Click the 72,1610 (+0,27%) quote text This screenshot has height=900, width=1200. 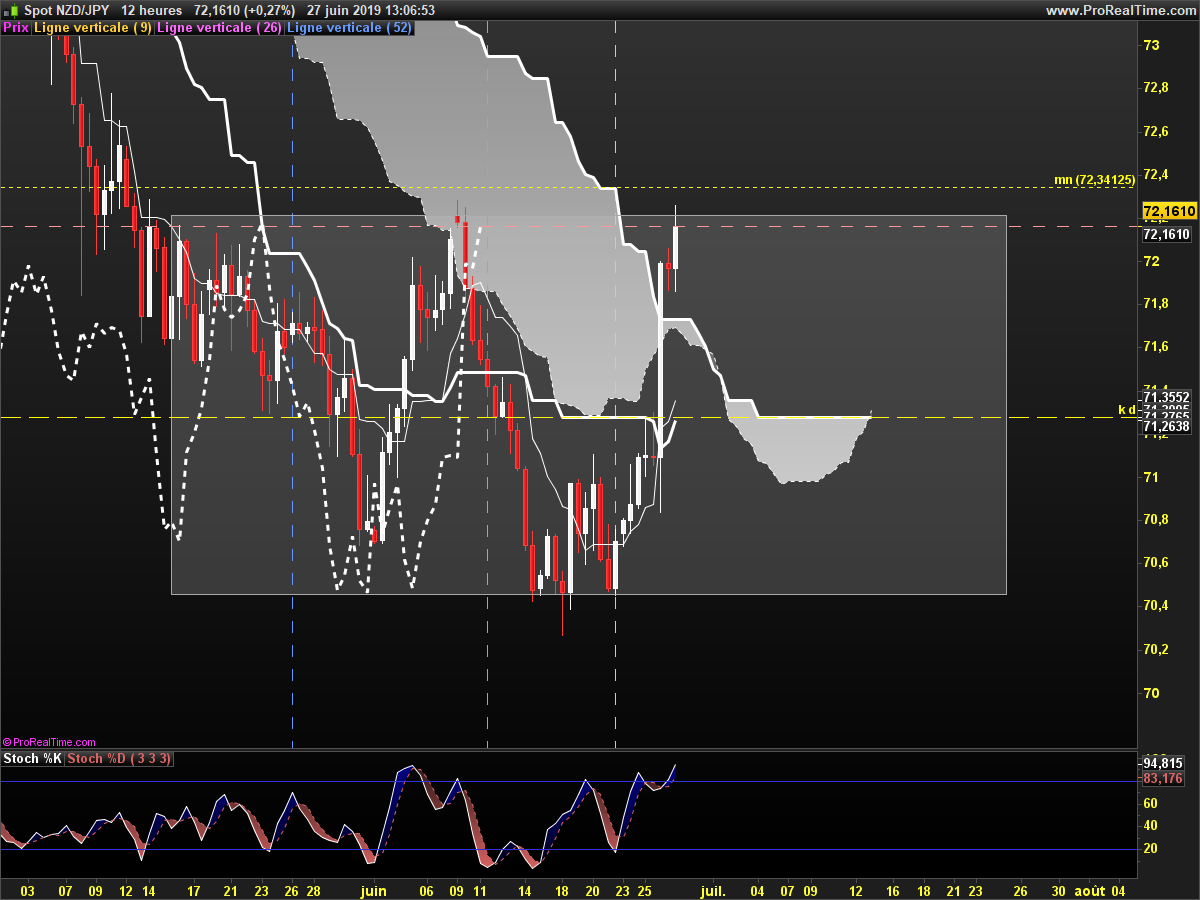click(x=244, y=10)
